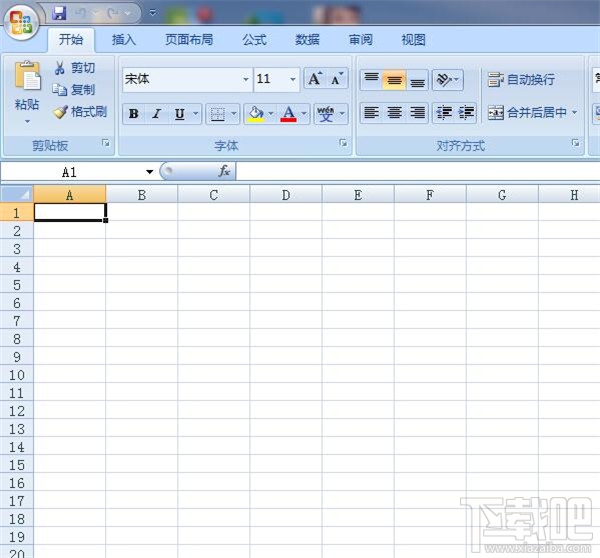Open the 公式 tab
Screen dimensions: 600x558
pos(254,39)
